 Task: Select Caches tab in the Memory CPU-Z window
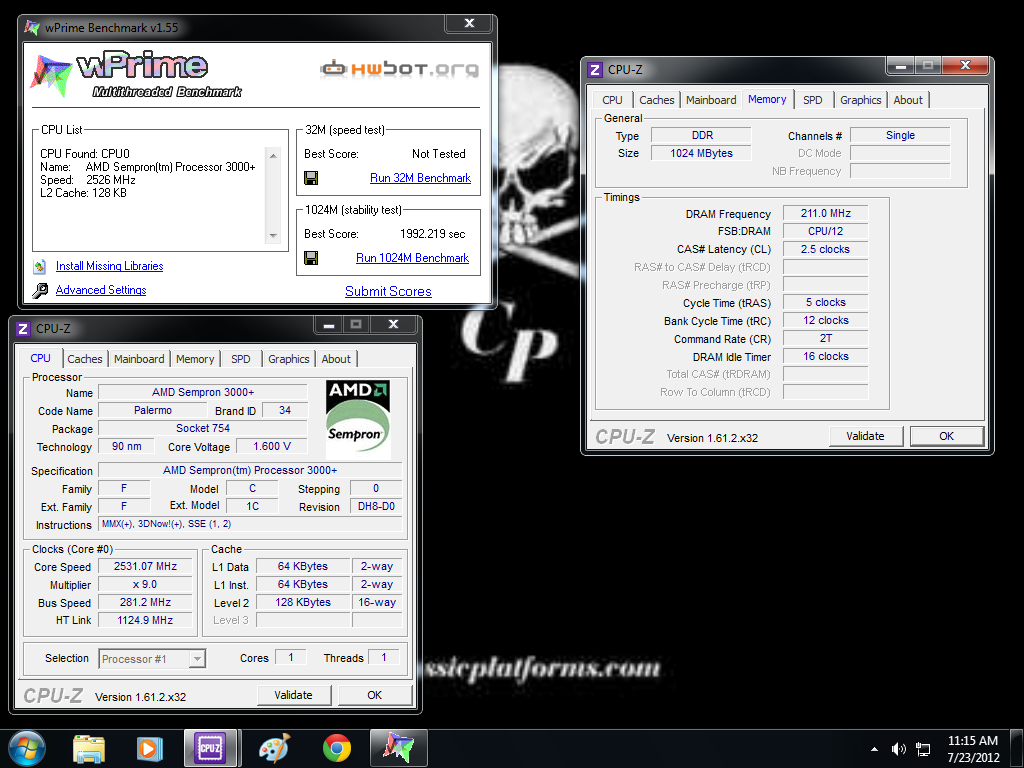click(x=656, y=100)
